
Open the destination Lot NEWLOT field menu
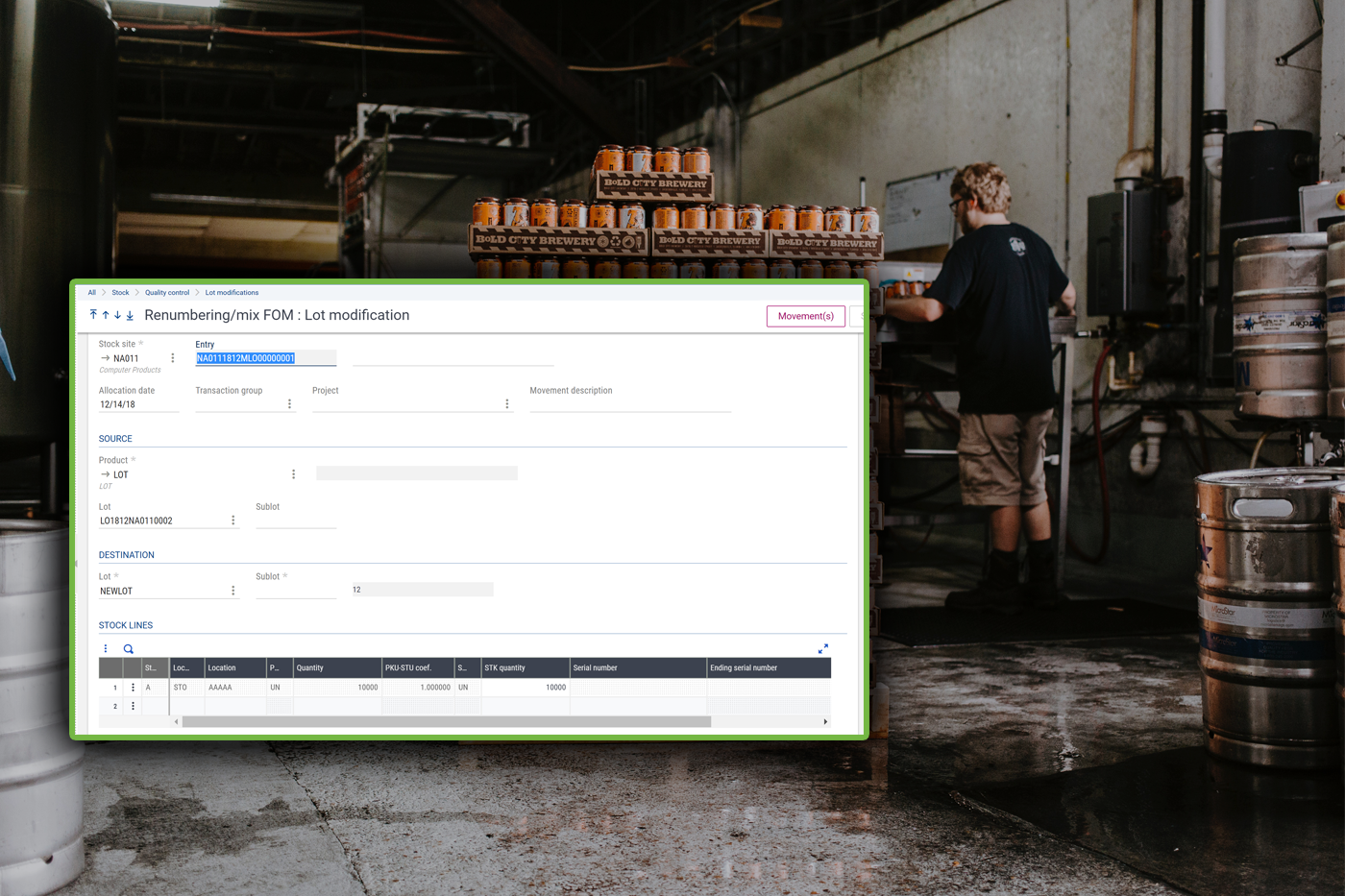pyautogui.click(x=232, y=591)
